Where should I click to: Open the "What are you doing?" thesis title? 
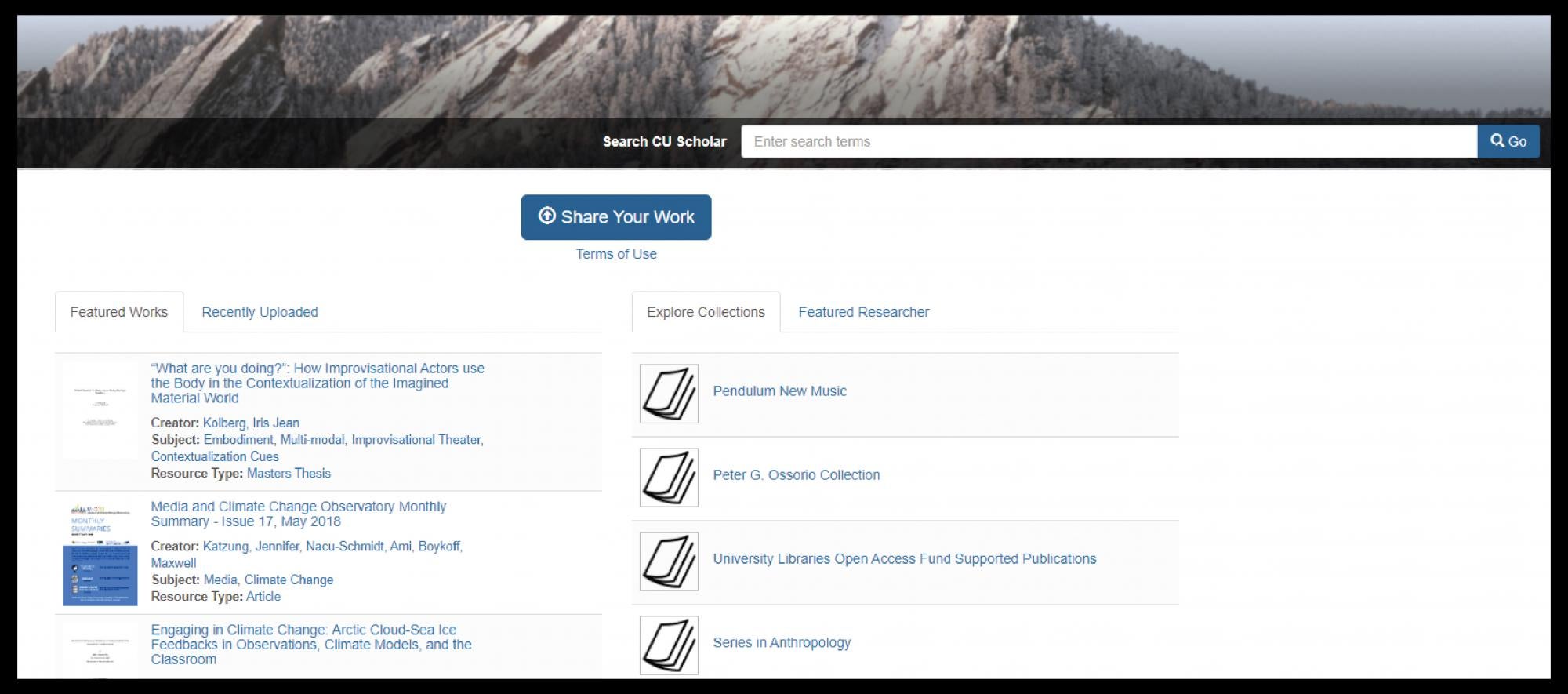point(318,383)
